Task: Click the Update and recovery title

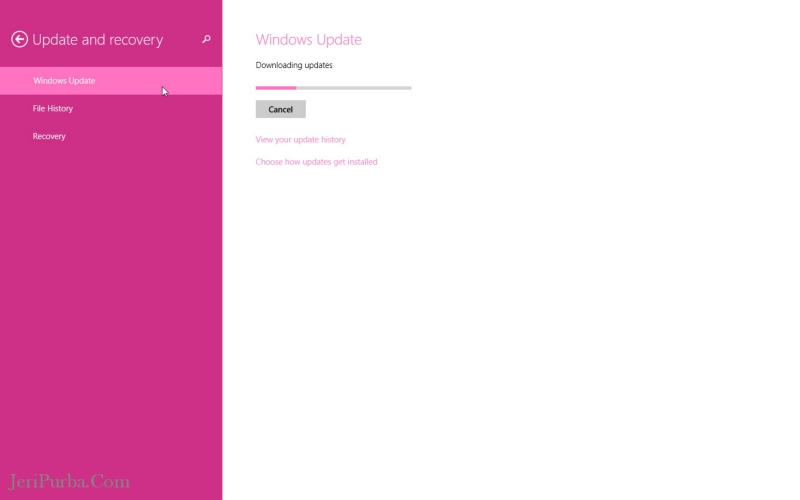Action: coord(97,40)
